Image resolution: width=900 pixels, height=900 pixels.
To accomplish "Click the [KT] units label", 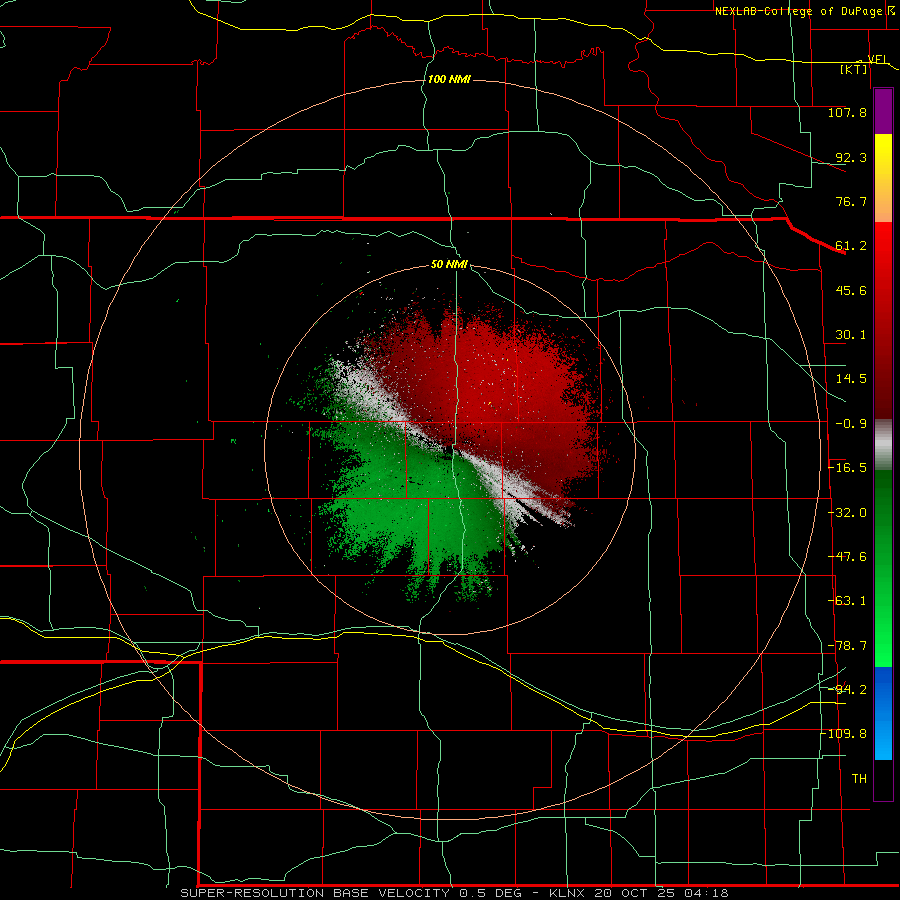I will [x=854, y=69].
